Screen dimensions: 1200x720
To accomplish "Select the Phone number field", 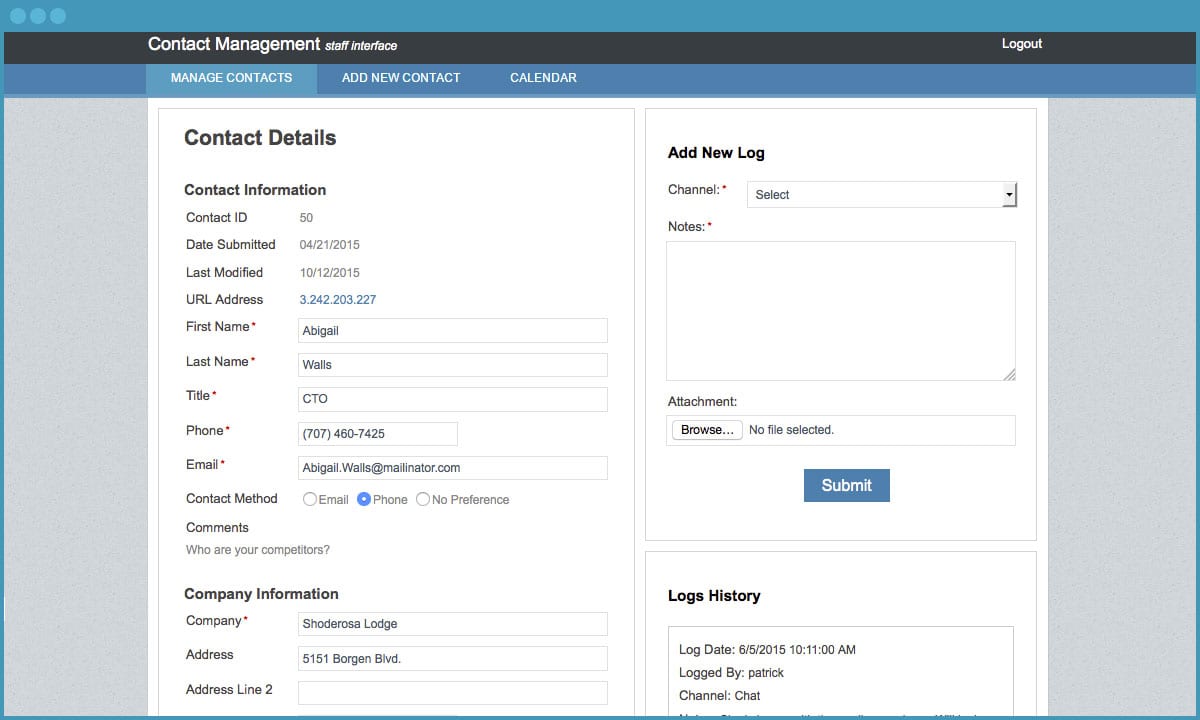I will [x=377, y=433].
